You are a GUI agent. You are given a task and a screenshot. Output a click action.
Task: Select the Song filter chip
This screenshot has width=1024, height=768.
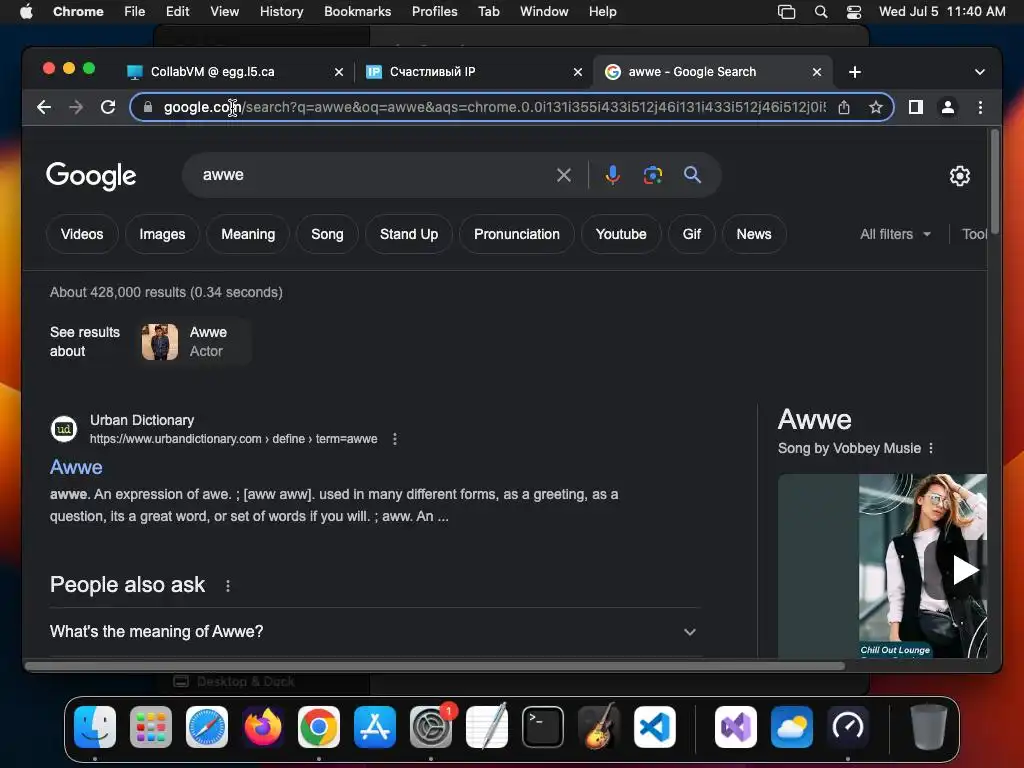pyautogui.click(x=327, y=234)
